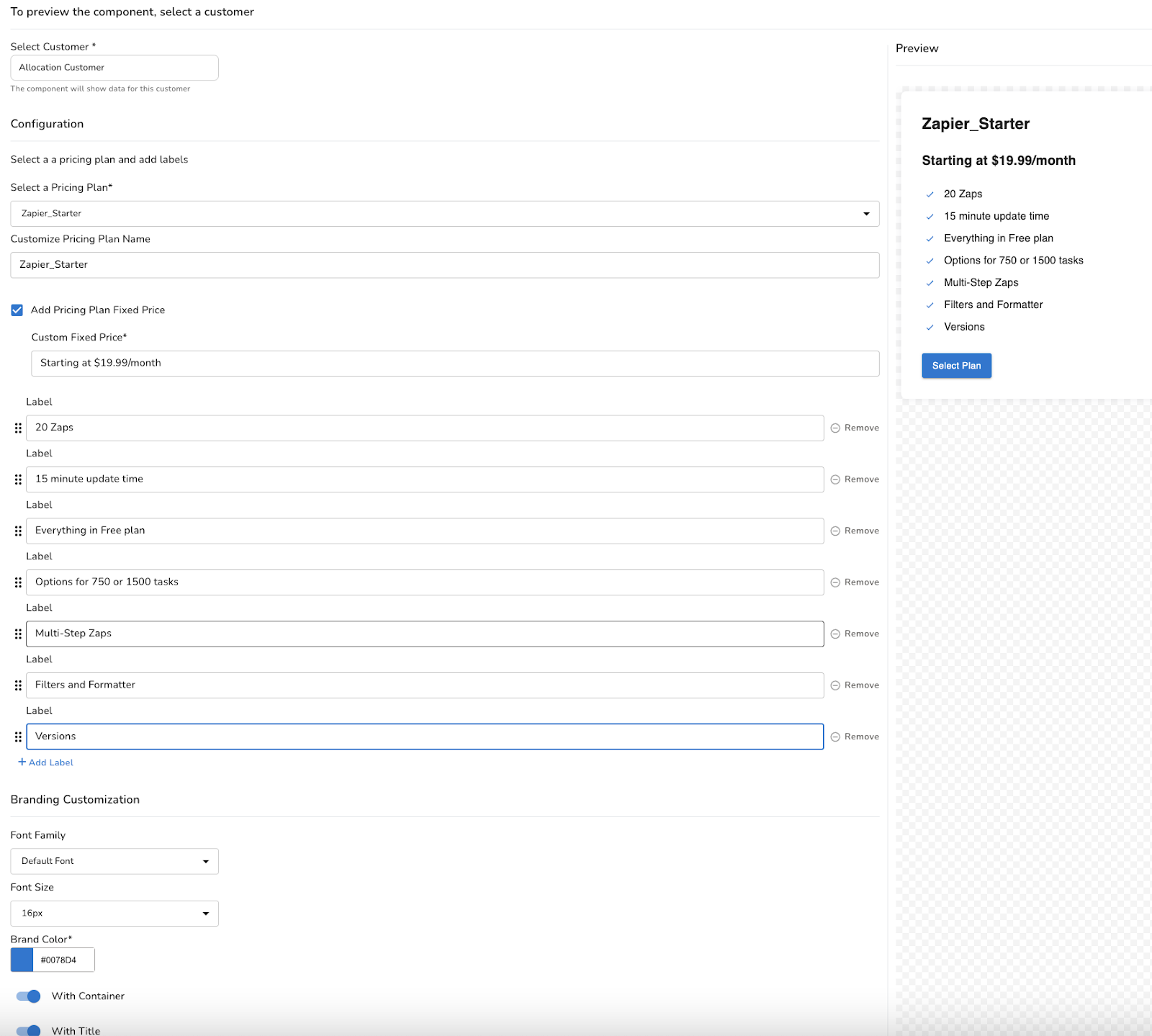Toggle the With Container switch

(28, 996)
